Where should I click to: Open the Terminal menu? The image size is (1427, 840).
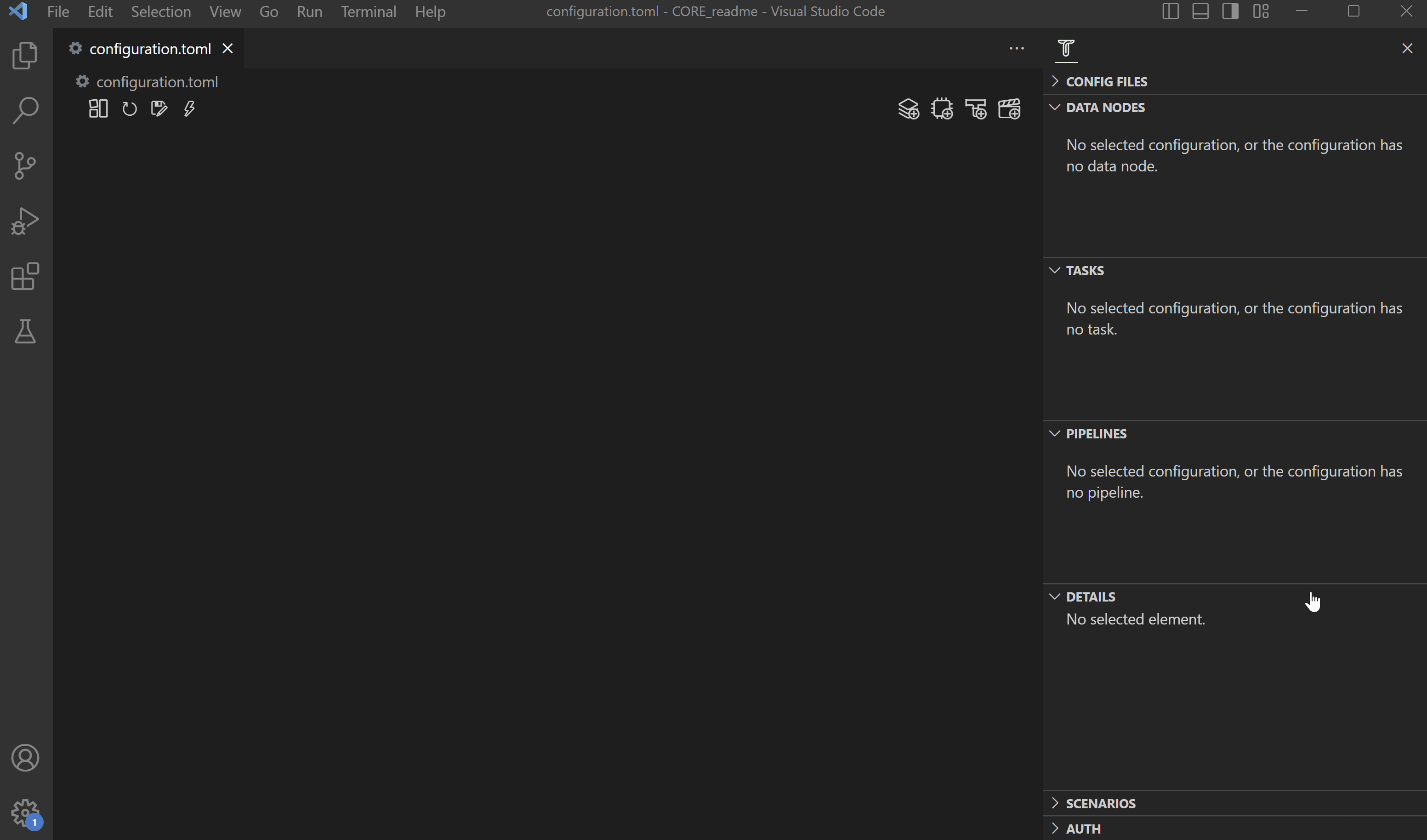368,11
